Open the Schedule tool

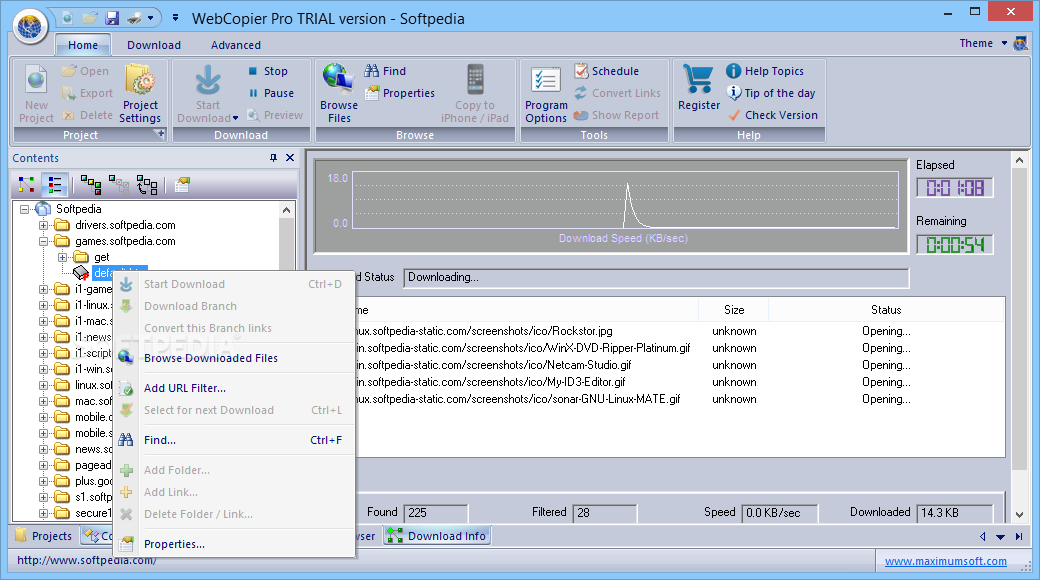607,71
